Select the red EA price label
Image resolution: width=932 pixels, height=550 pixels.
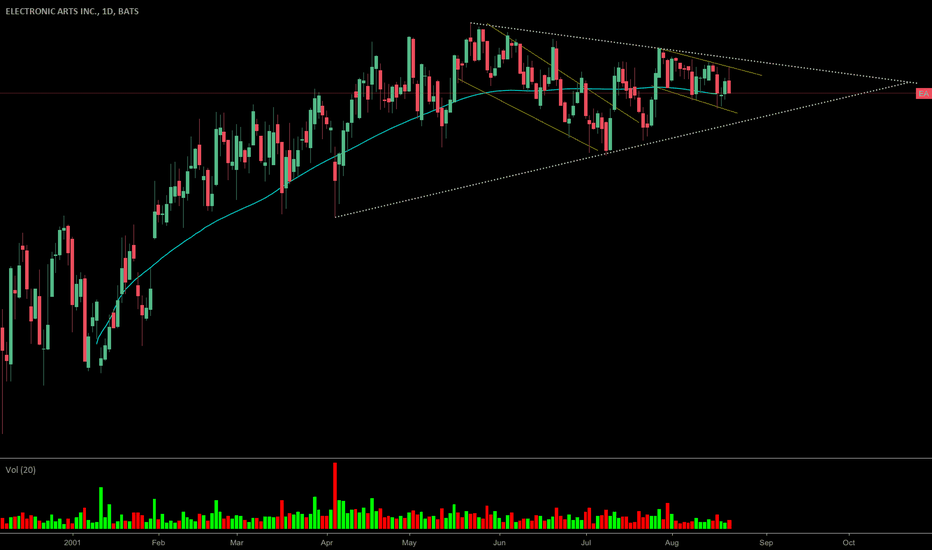click(924, 93)
